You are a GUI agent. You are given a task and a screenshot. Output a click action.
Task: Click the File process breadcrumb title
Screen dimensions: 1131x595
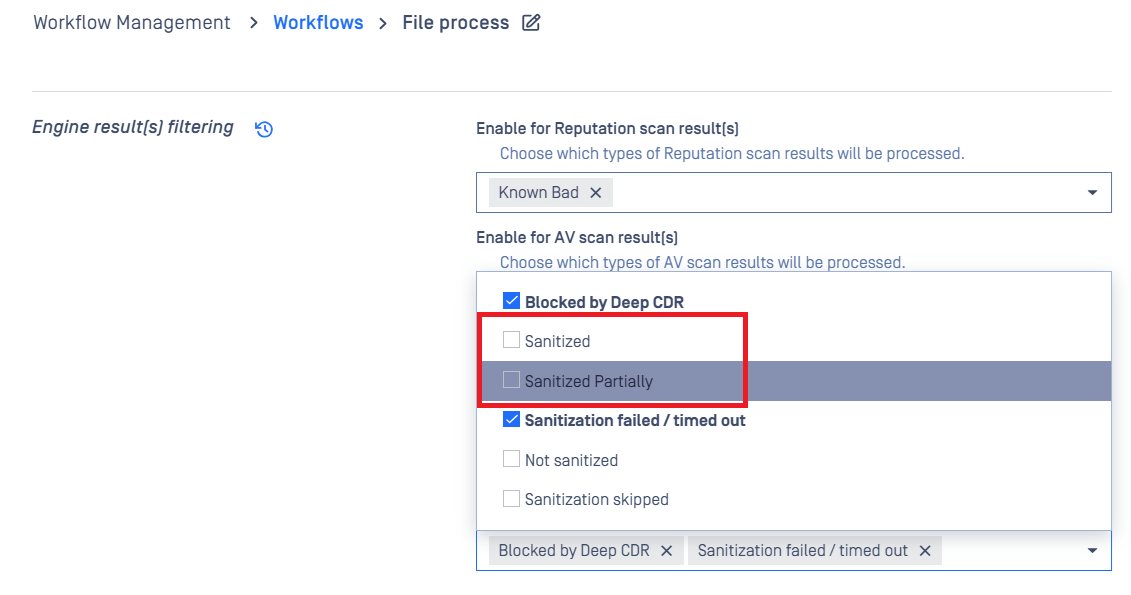(x=455, y=22)
